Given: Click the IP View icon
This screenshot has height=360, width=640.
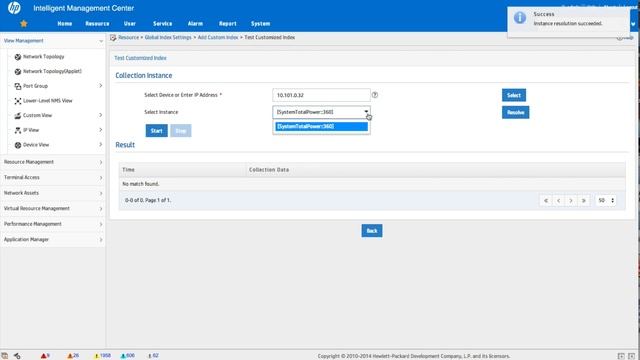Looking at the screenshot, I should tap(18, 130).
